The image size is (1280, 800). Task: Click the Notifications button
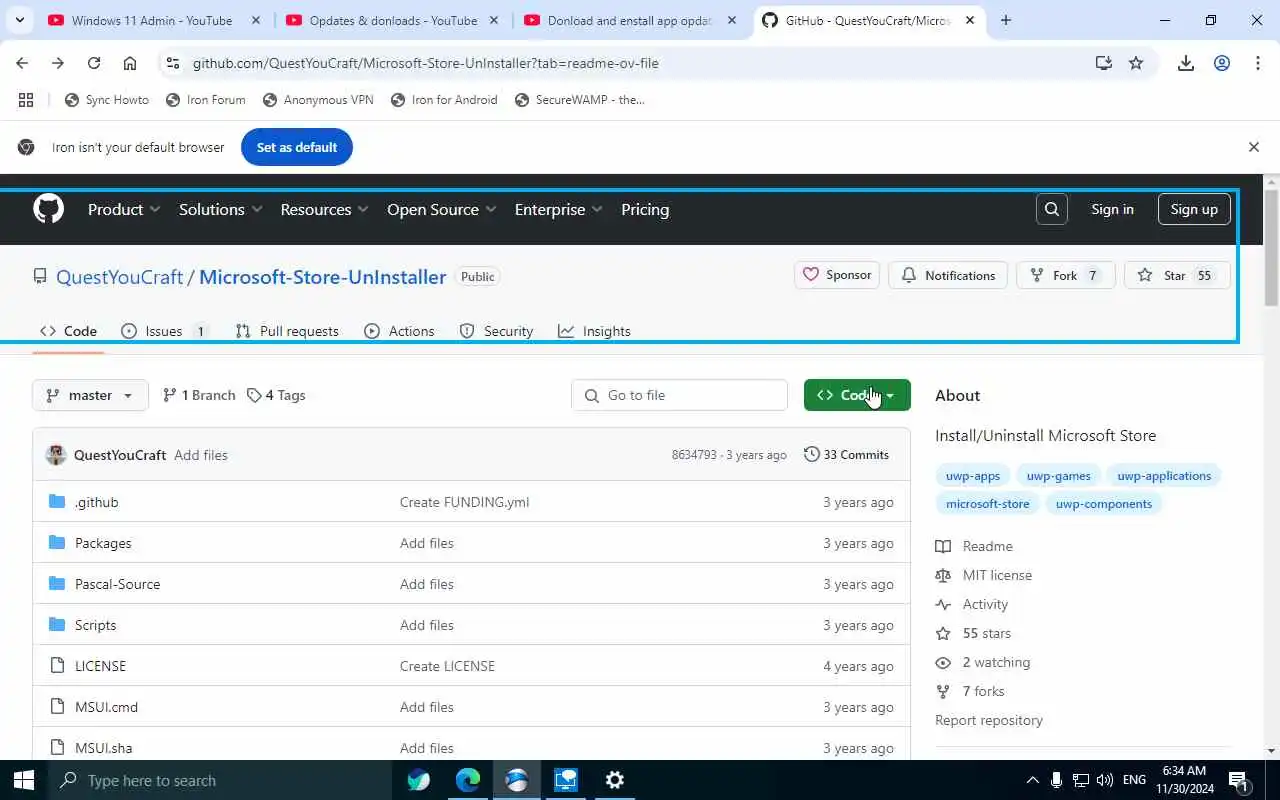[948, 275]
